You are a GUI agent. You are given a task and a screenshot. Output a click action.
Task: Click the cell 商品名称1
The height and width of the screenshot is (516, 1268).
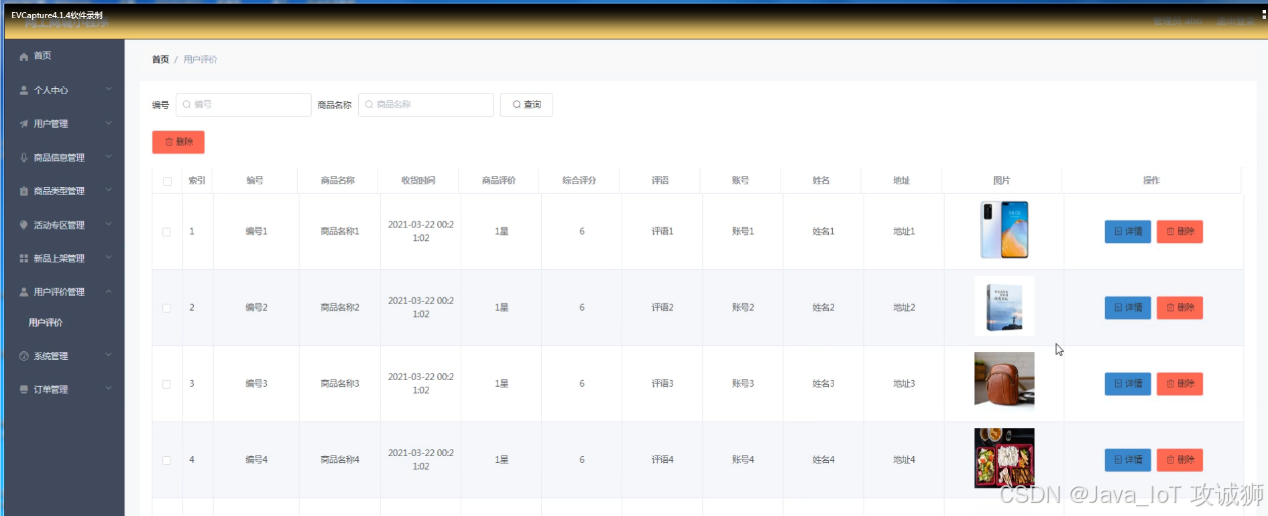[x=339, y=232]
